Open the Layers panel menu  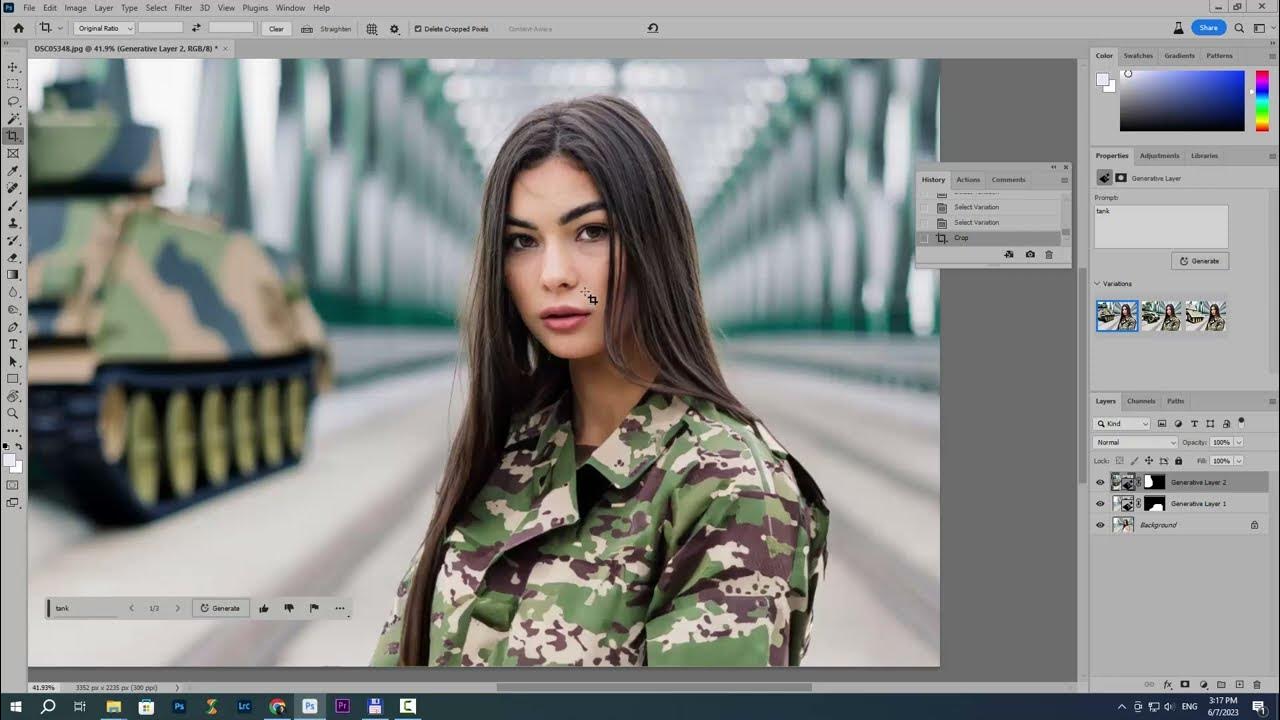1272,401
